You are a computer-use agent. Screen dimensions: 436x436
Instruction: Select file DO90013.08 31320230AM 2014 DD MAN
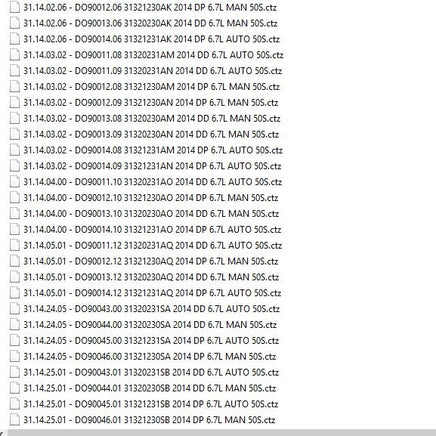click(152, 118)
